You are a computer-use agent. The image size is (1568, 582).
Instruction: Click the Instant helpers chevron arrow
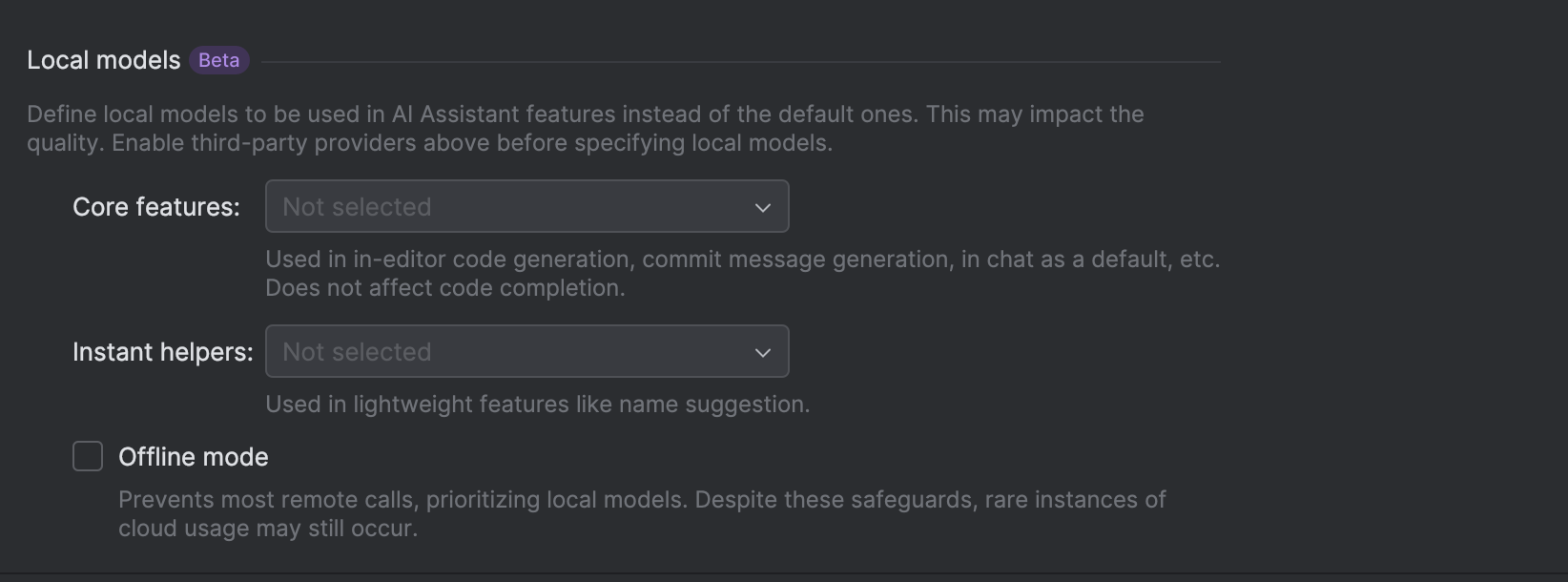[763, 352]
